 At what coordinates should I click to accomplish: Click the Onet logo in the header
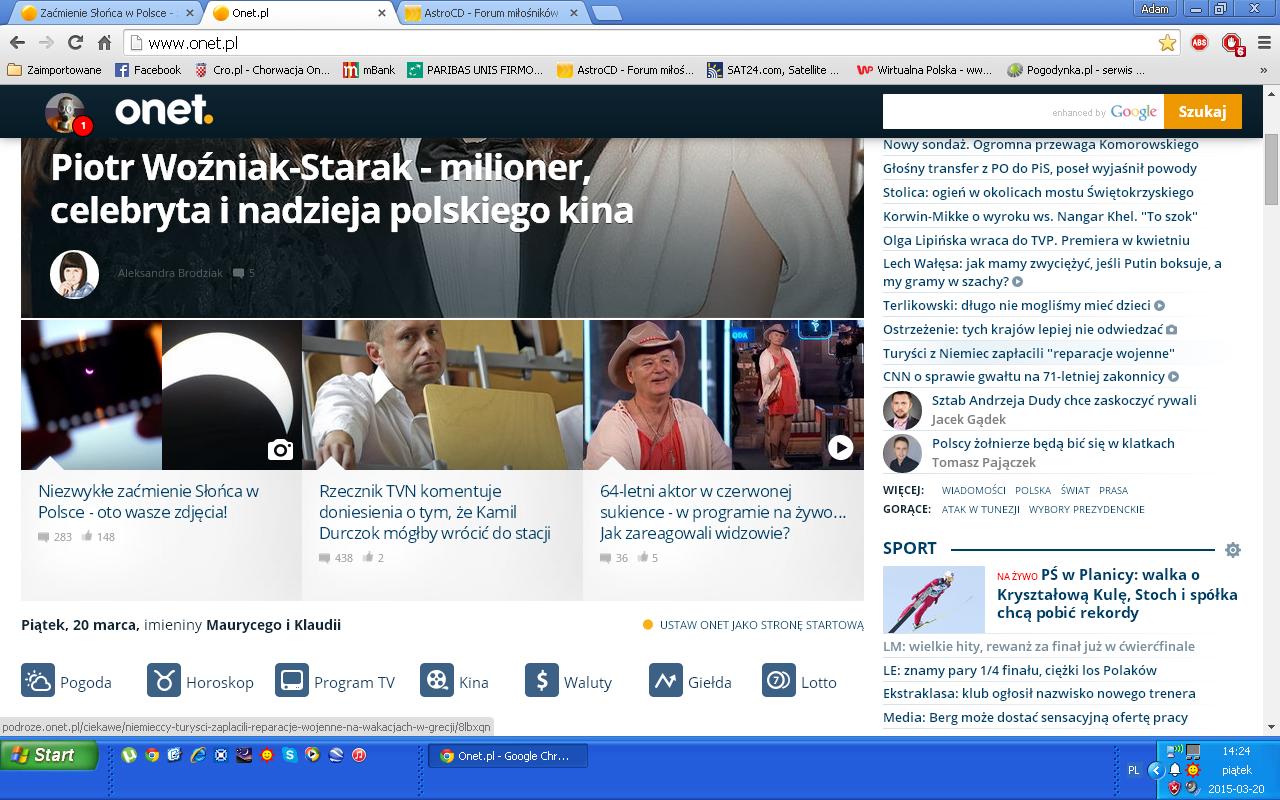point(164,111)
